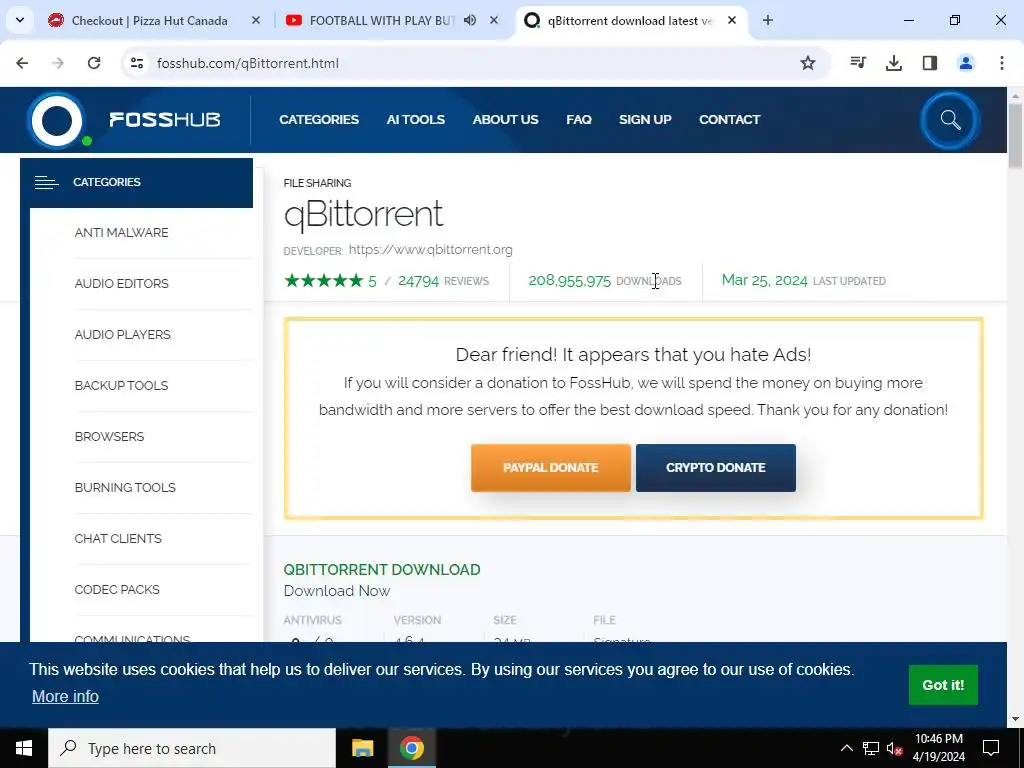Go back to previous page
Screen dimensions: 1024x768
pyautogui.click(x=22, y=63)
